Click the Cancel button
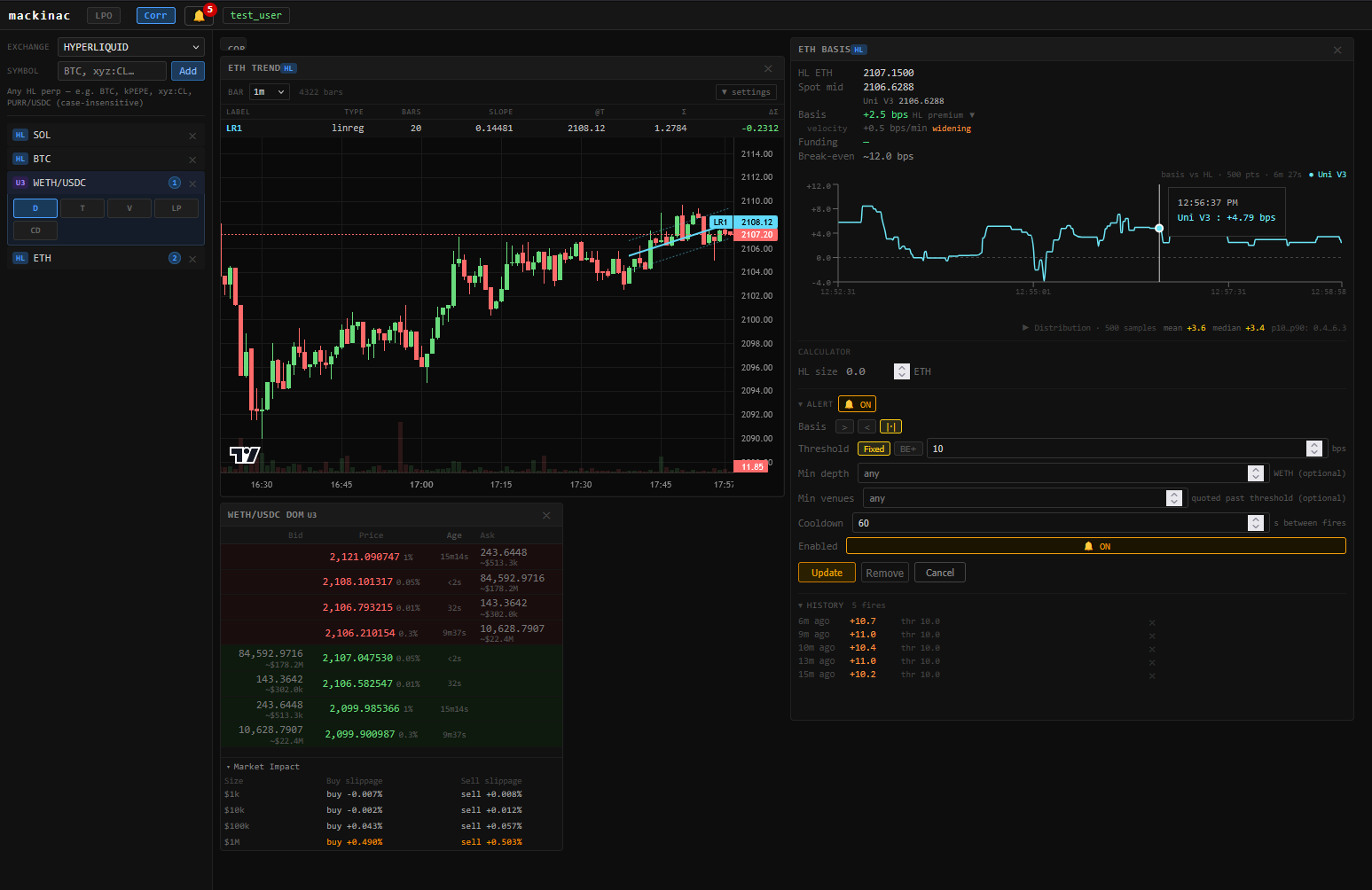The image size is (1372, 890). coord(940,573)
